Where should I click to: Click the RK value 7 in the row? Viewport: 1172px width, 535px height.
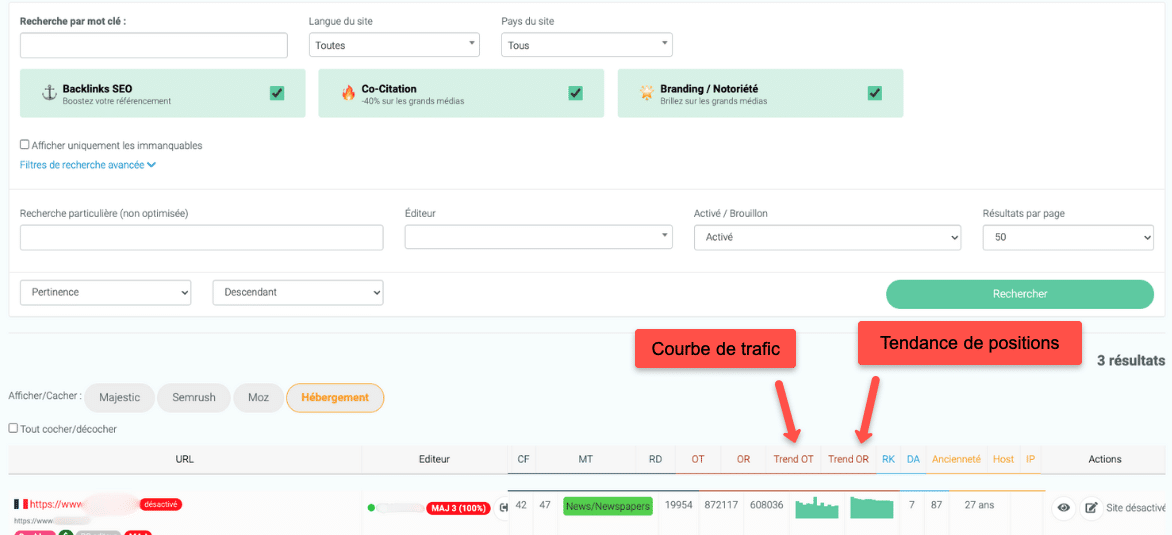point(912,505)
